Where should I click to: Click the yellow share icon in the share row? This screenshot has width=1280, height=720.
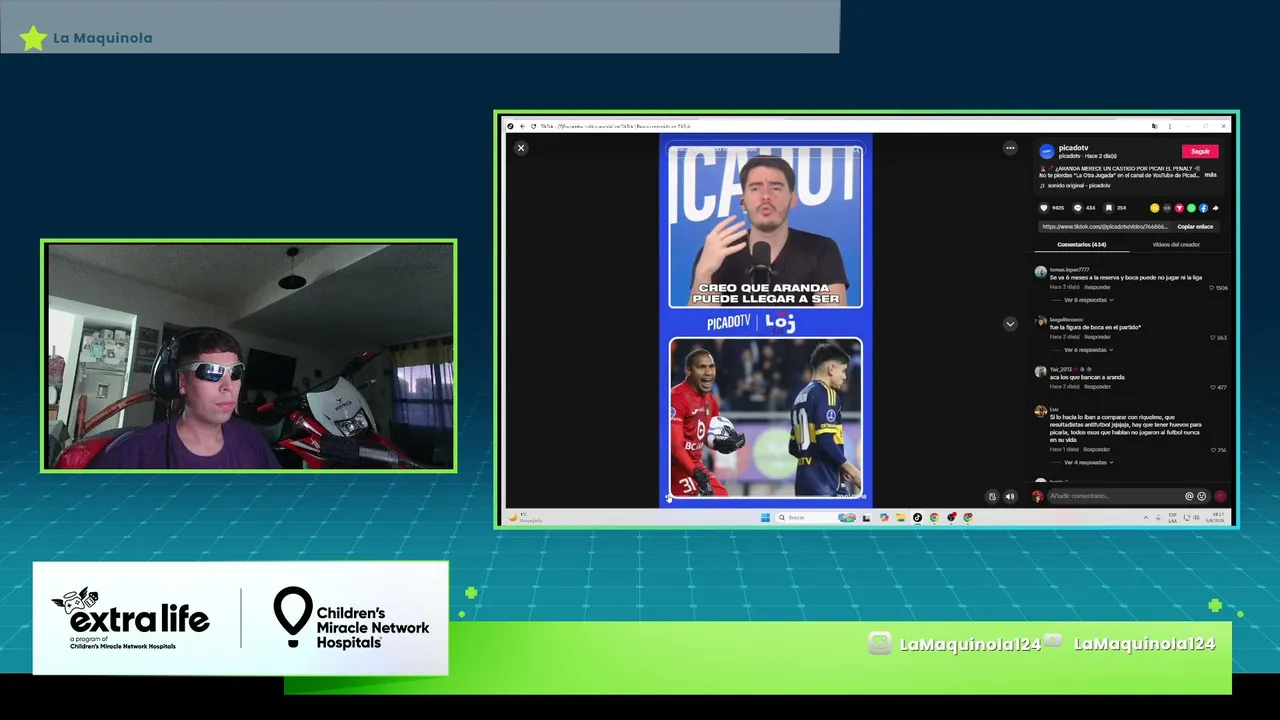tap(1155, 208)
